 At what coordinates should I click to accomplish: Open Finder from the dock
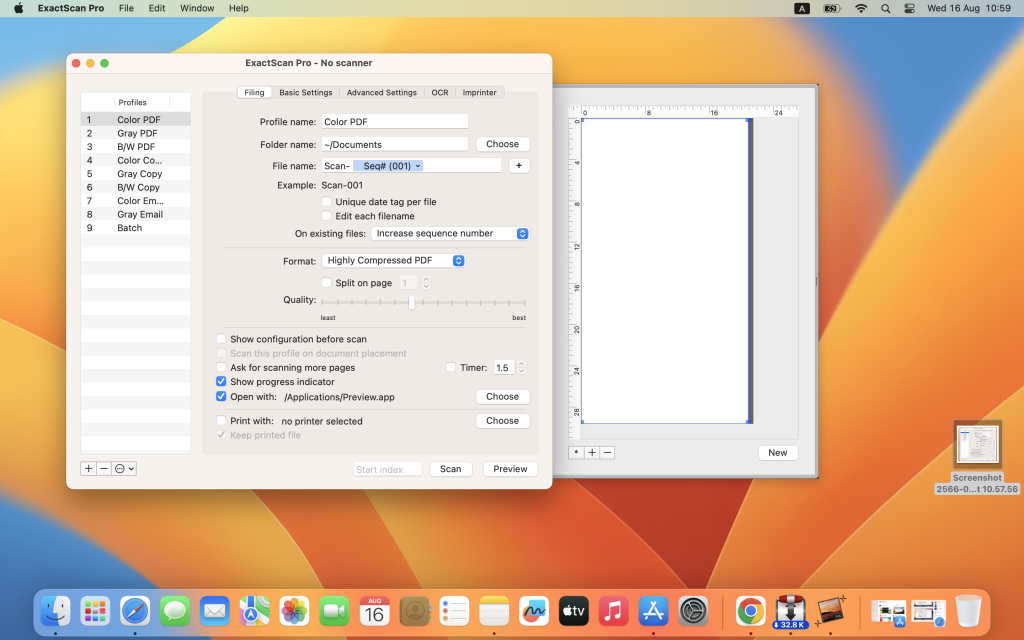pyautogui.click(x=56, y=611)
